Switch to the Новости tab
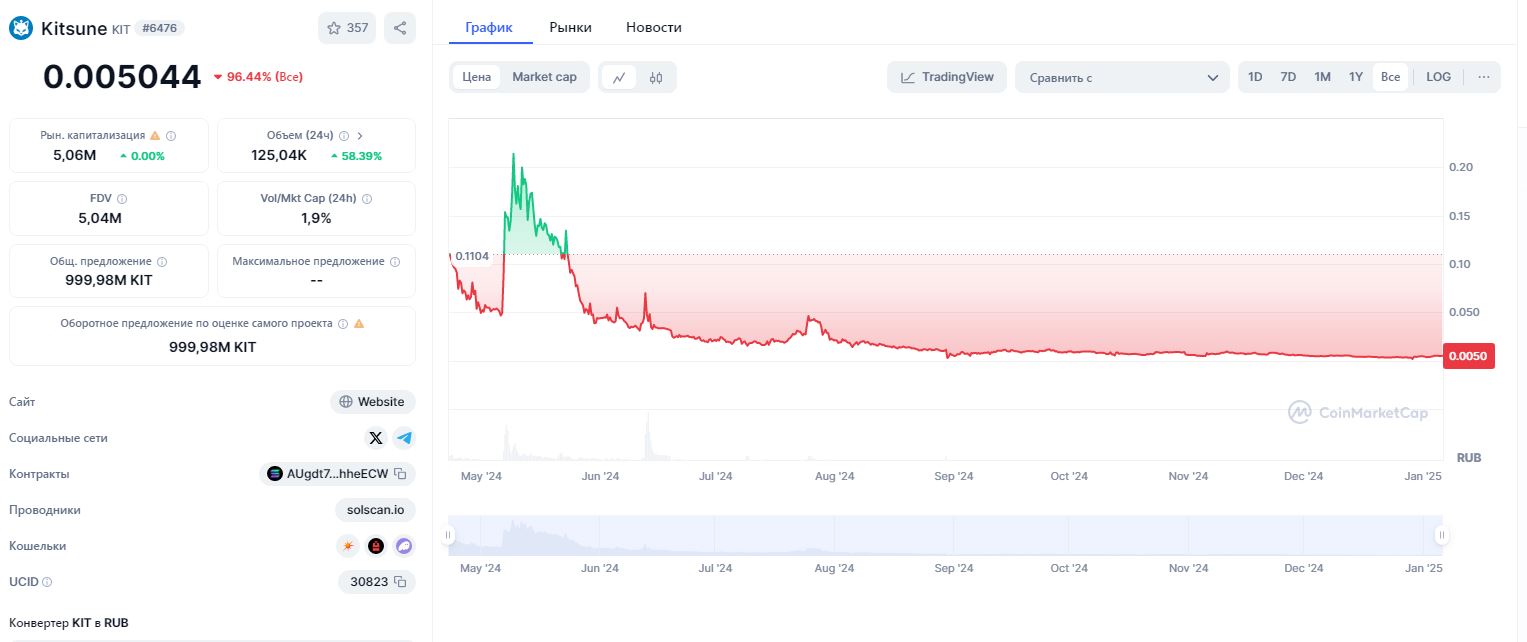 [654, 27]
